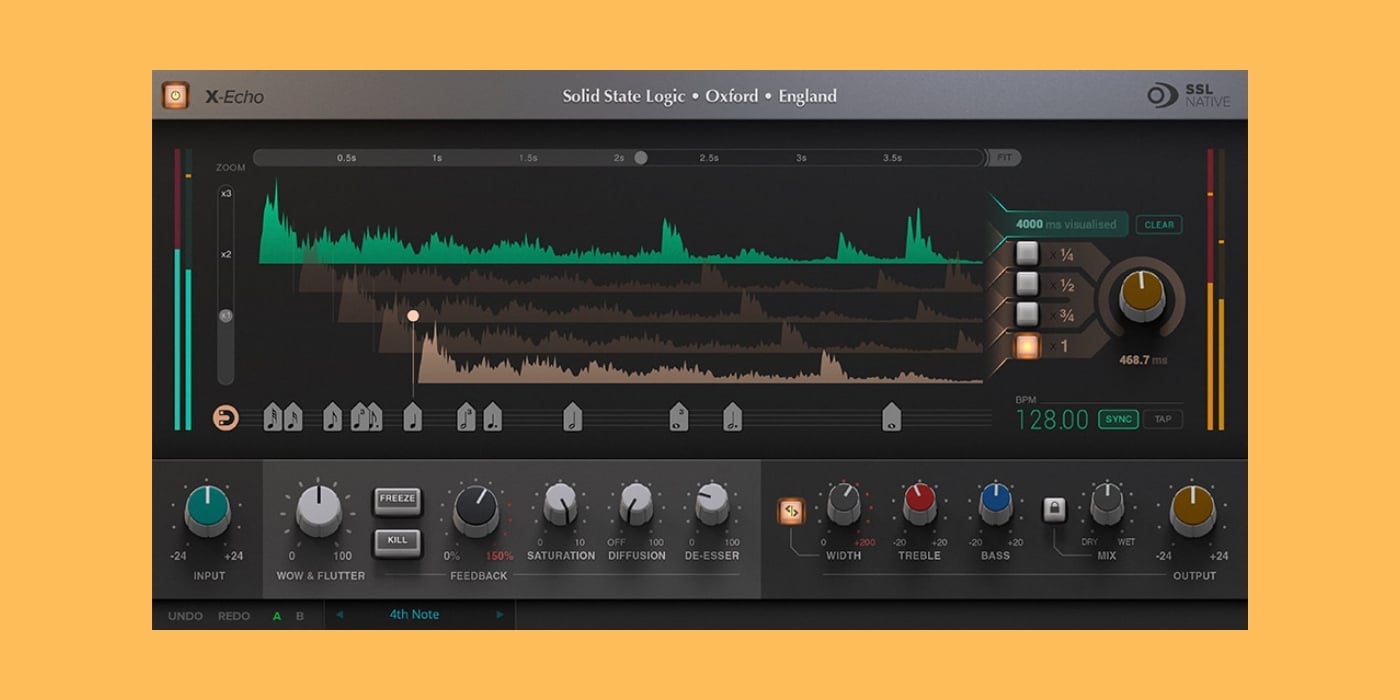Click the FIT zoom button

[x=1004, y=158]
